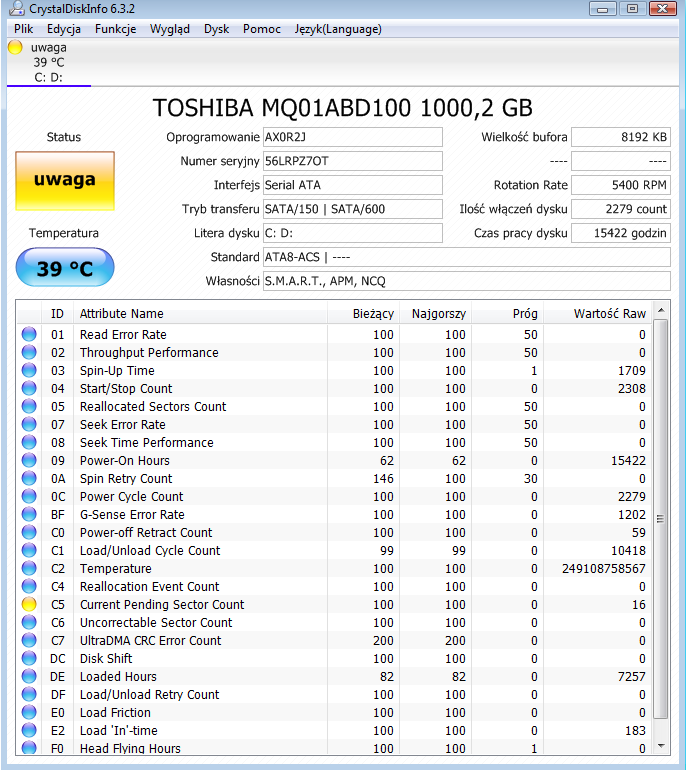
Task: Click the Interfejs field Serial ATA
Action: click(353, 185)
